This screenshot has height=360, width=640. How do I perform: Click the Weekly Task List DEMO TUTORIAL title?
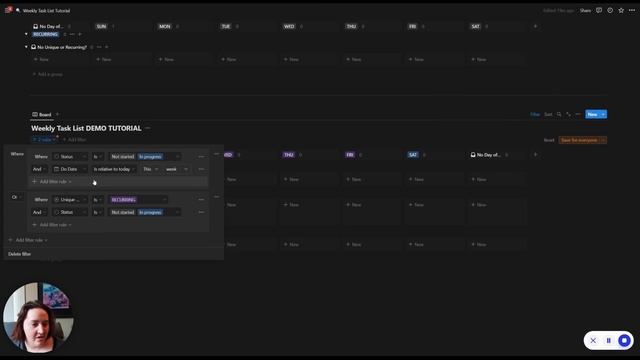(x=86, y=128)
